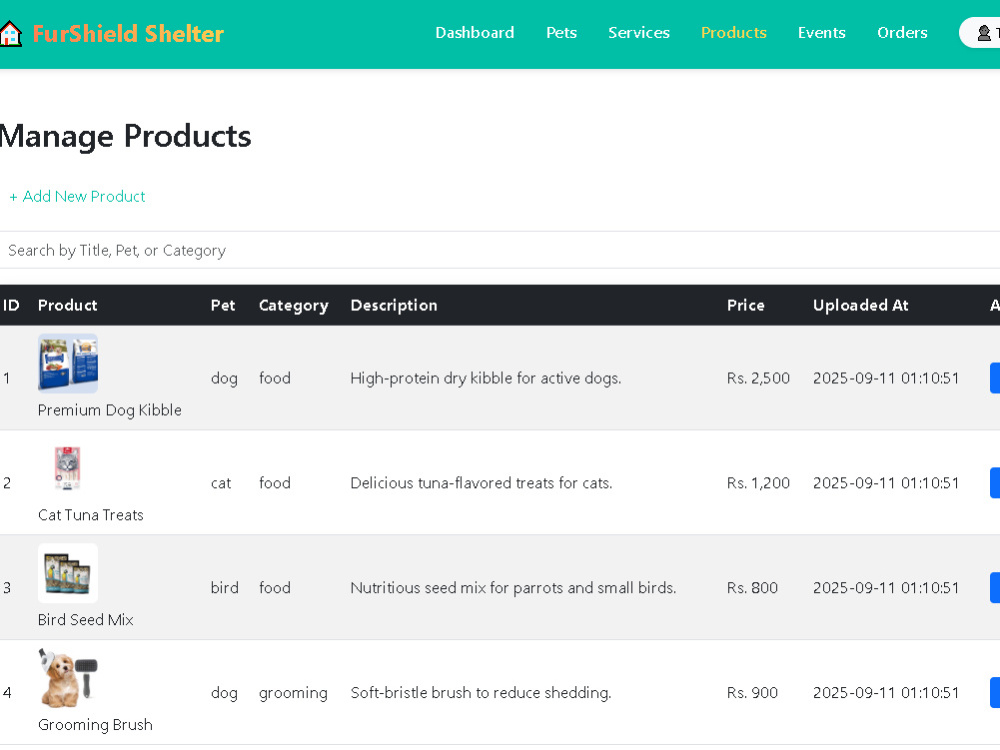
Task: Select the Products navigation tab
Action: pyautogui.click(x=733, y=33)
